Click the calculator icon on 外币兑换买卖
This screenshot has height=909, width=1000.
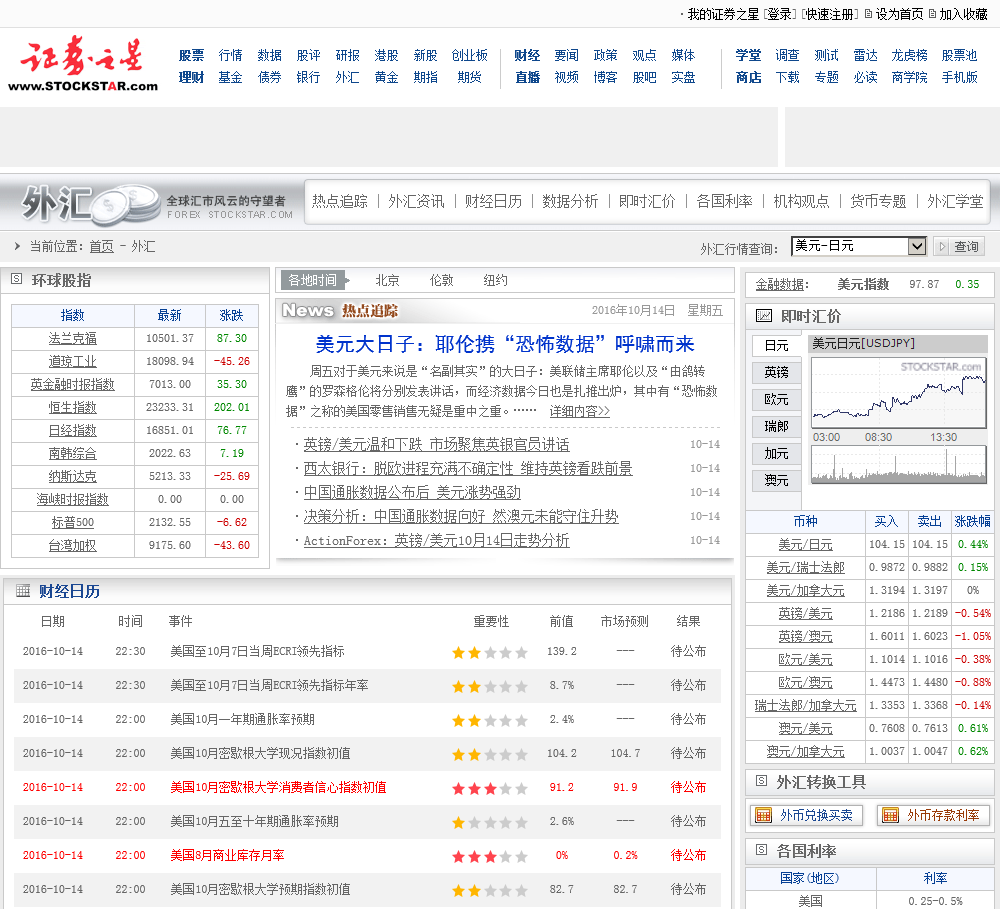(x=763, y=815)
